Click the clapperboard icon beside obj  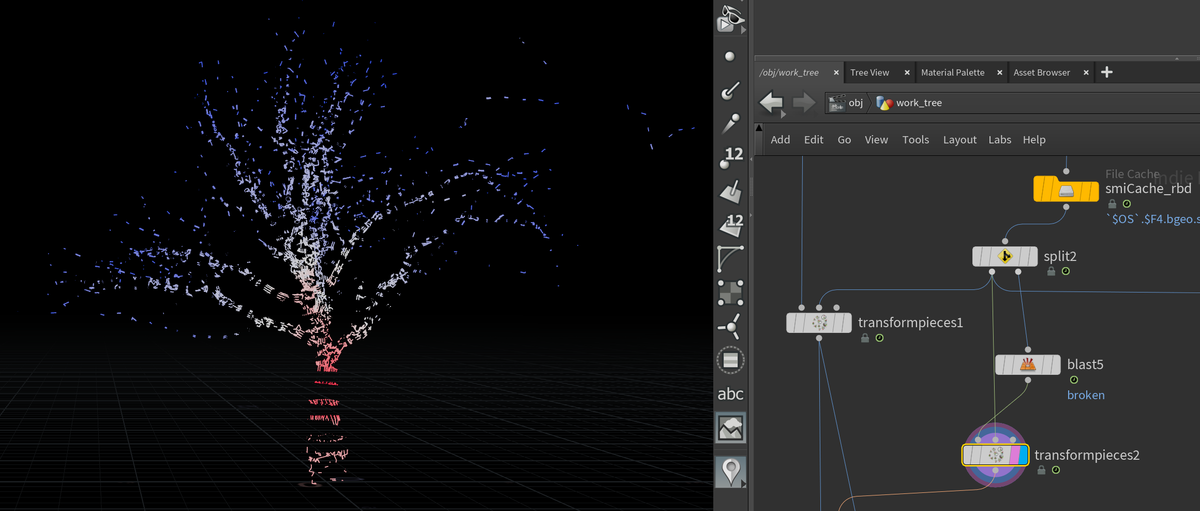[838, 103]
